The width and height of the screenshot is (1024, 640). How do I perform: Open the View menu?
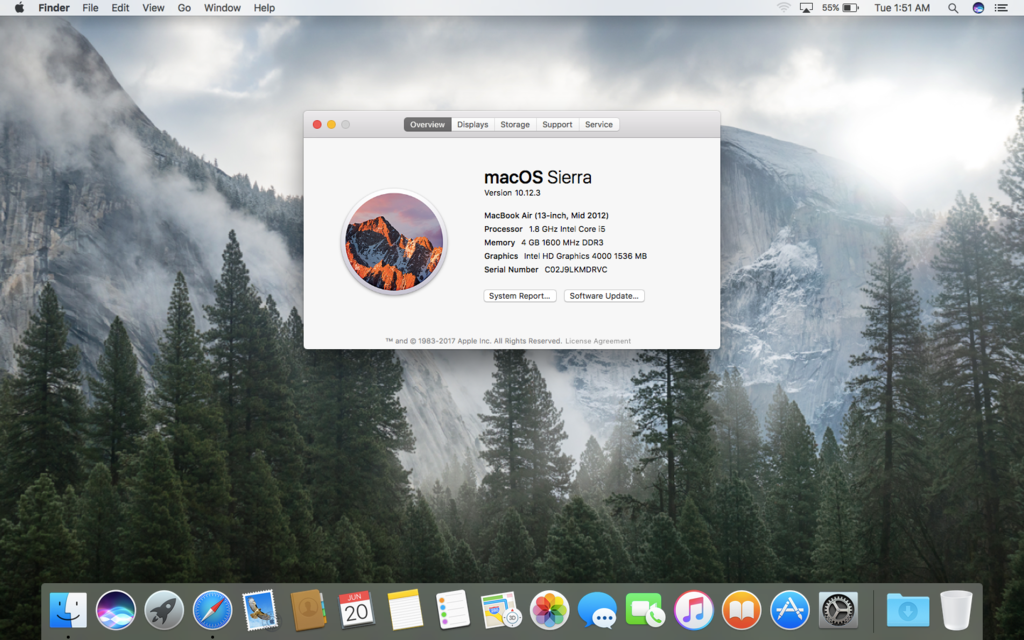click(x=153, y=8)
